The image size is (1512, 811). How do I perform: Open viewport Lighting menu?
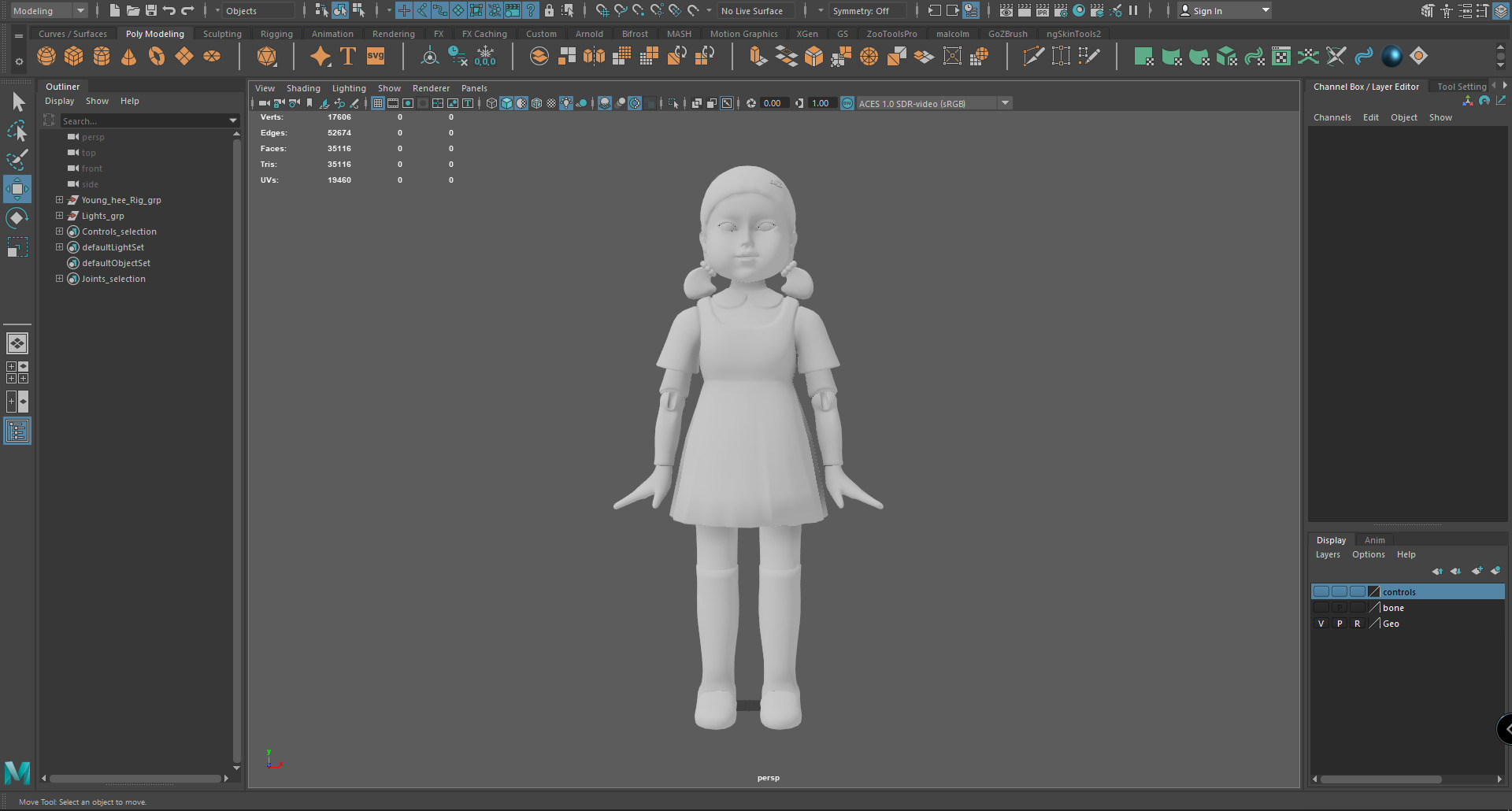(349, 88)
